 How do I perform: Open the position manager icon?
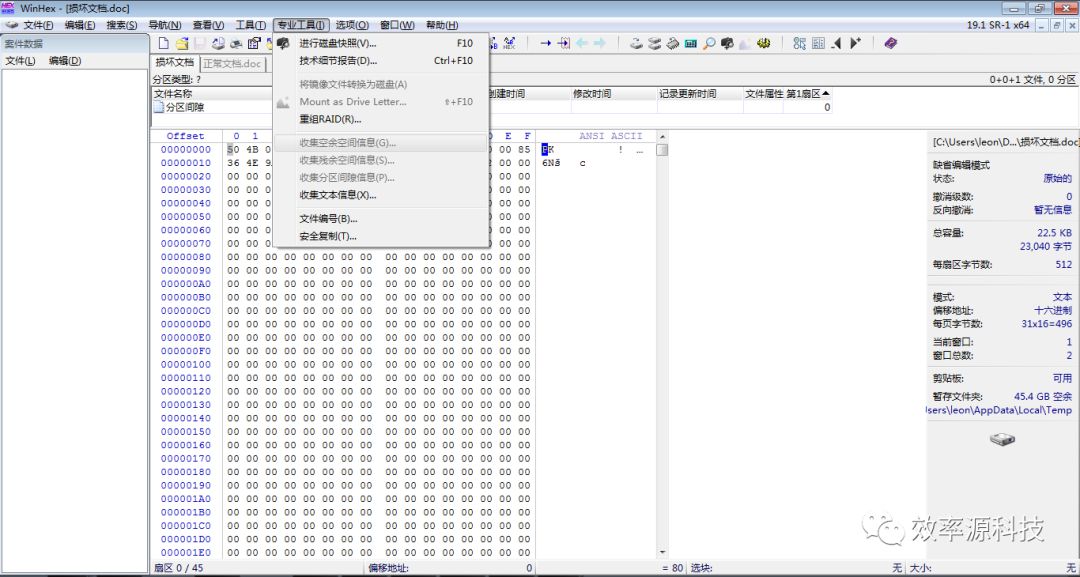tap(800, 43)
